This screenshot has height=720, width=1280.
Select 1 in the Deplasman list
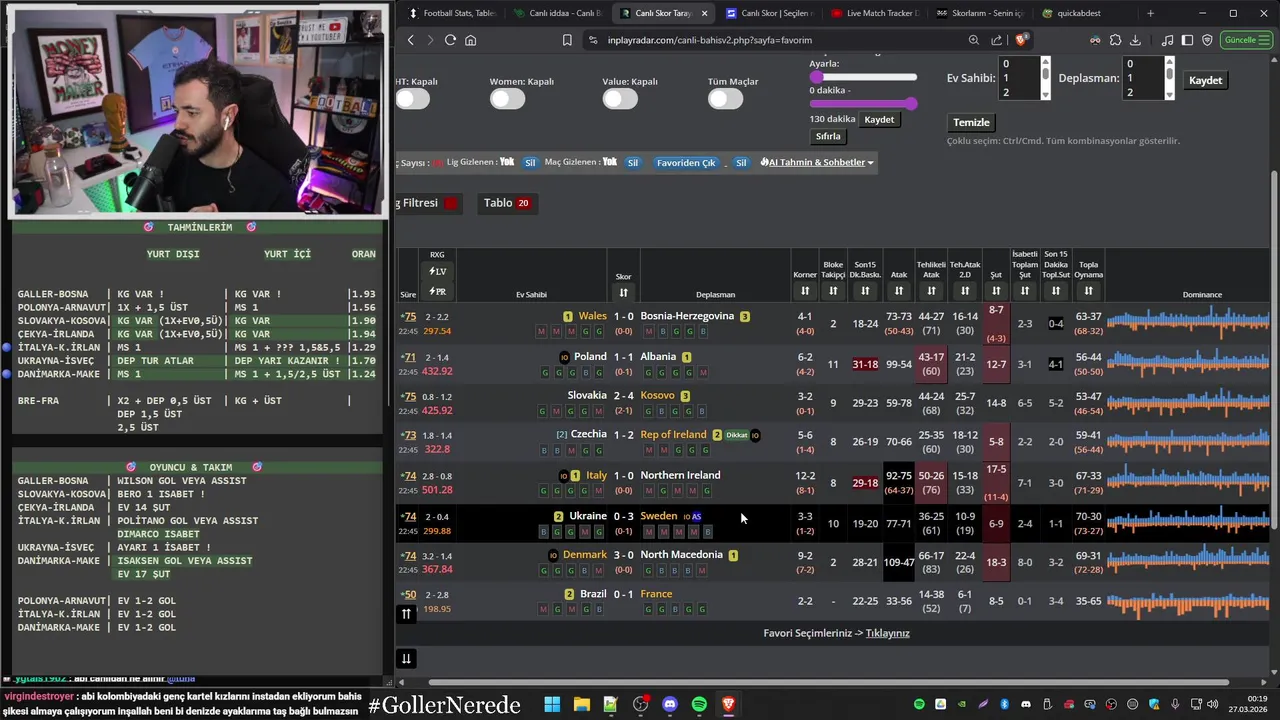[1143, 78]
